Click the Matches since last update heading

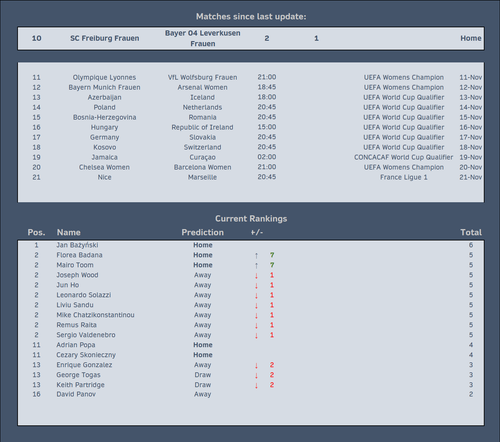(251, 17)
